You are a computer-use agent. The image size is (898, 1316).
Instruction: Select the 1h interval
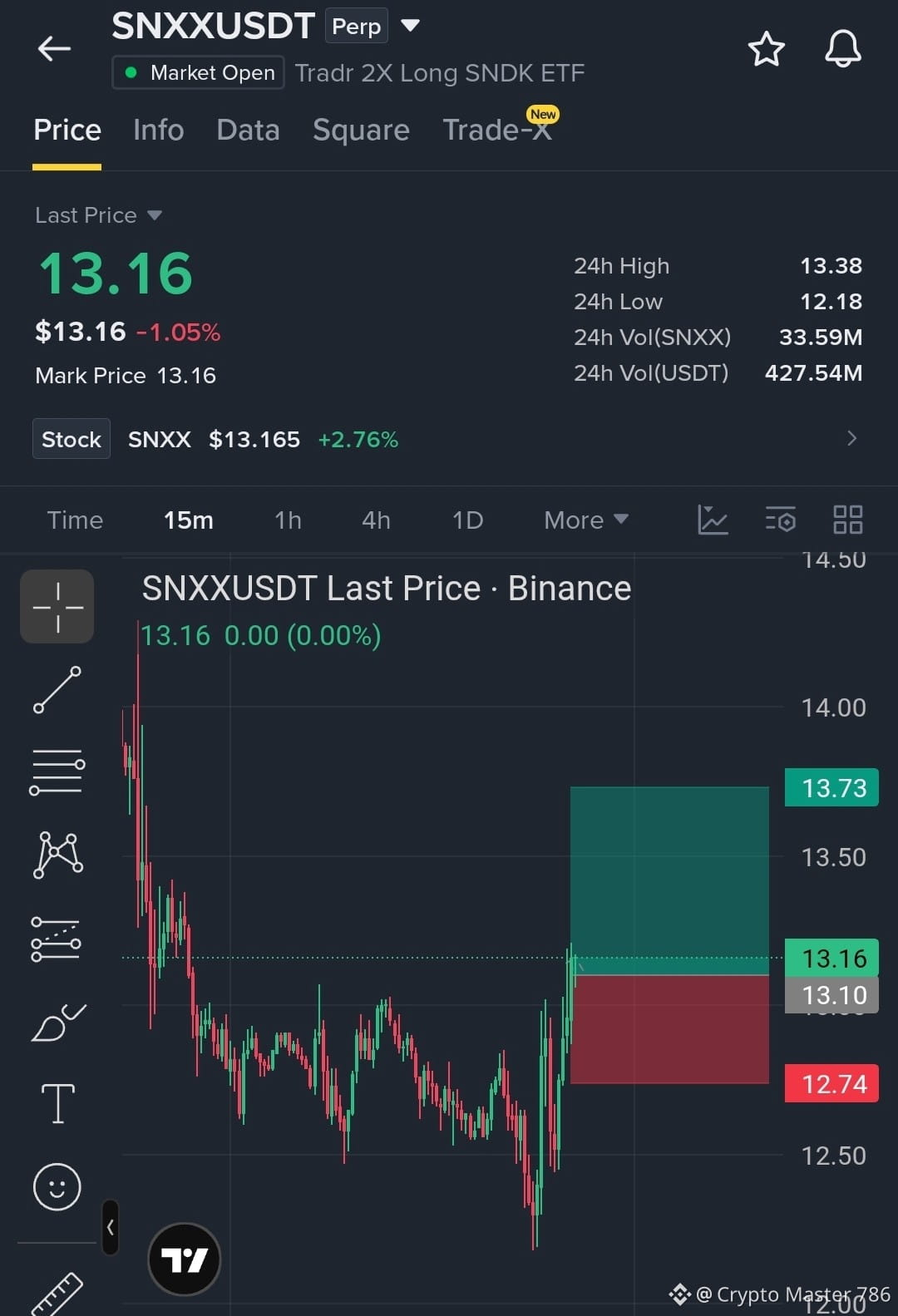(x=288, y=520)
